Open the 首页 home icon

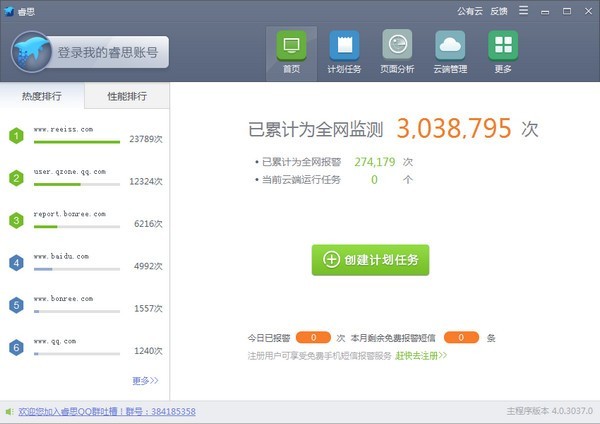[x=291, y=46]
